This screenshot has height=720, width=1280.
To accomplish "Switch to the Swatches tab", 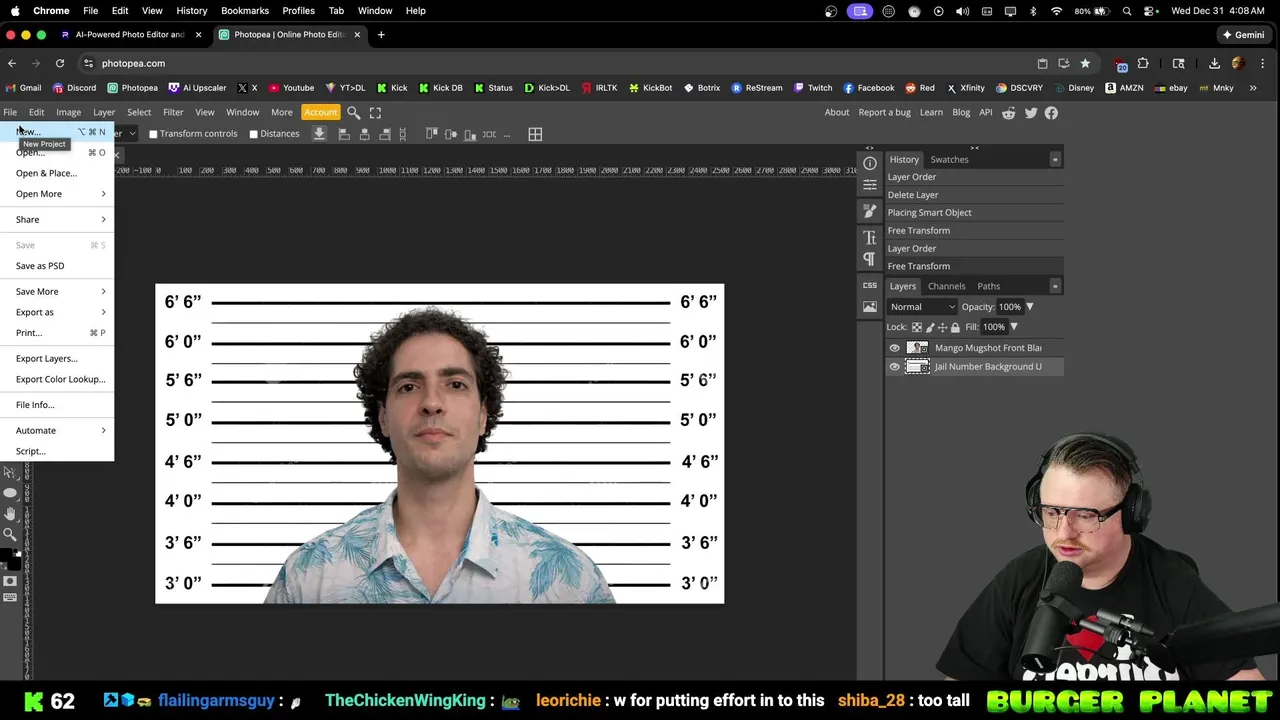I will coord(949,160).
